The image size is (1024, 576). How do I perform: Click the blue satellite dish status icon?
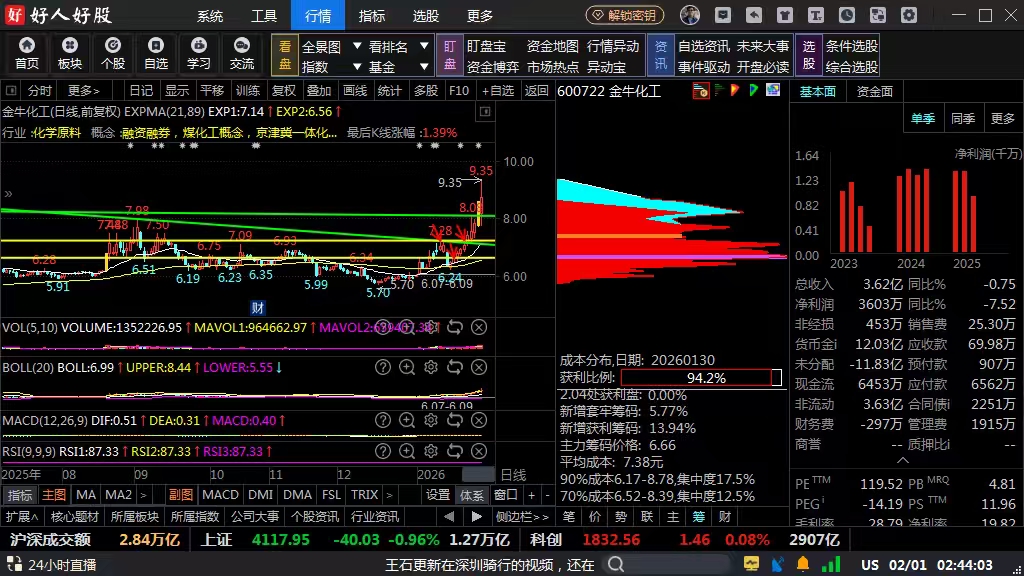777,564
